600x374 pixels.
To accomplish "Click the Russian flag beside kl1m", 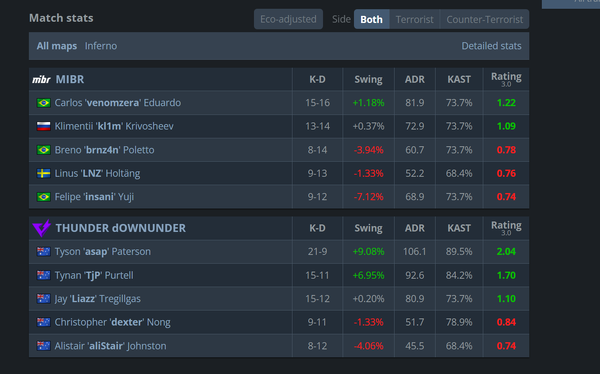I will click(44, 126).
